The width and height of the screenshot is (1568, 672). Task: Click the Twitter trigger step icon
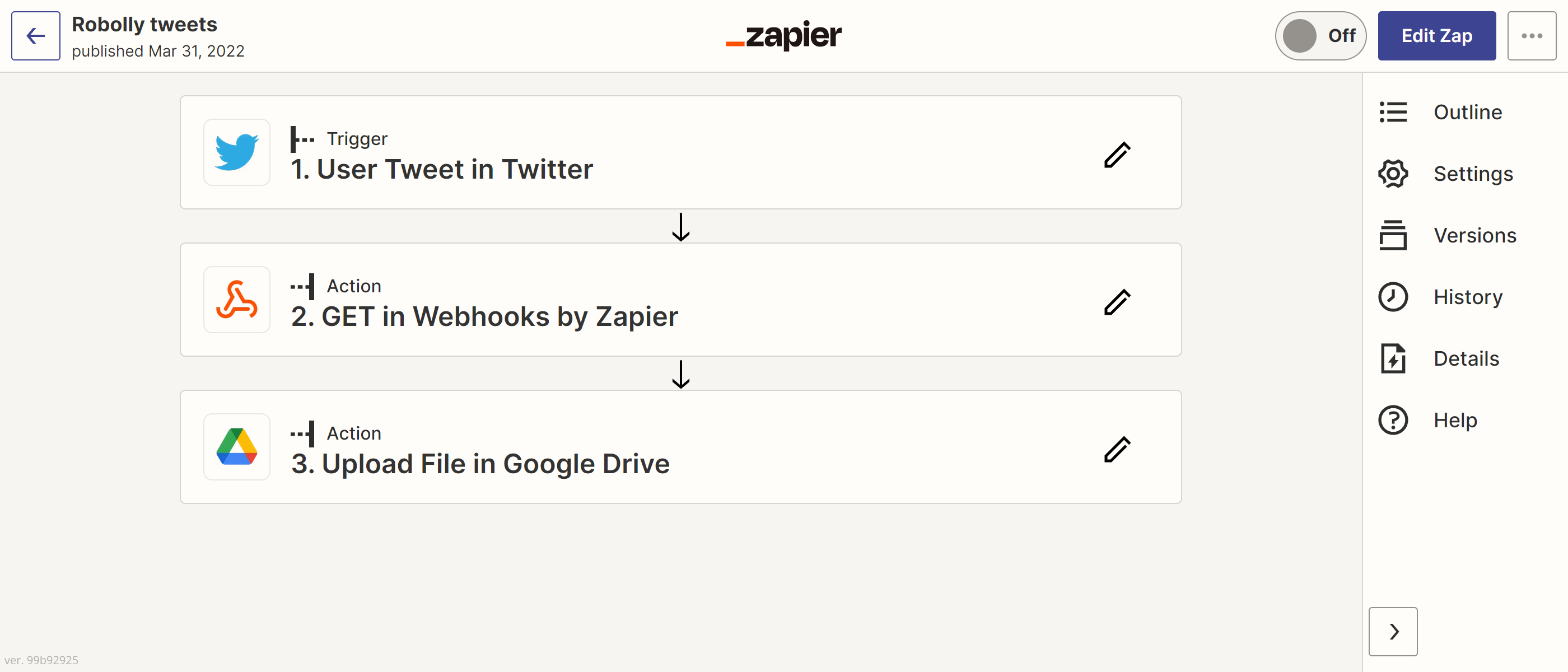click(x=238, y=155)
